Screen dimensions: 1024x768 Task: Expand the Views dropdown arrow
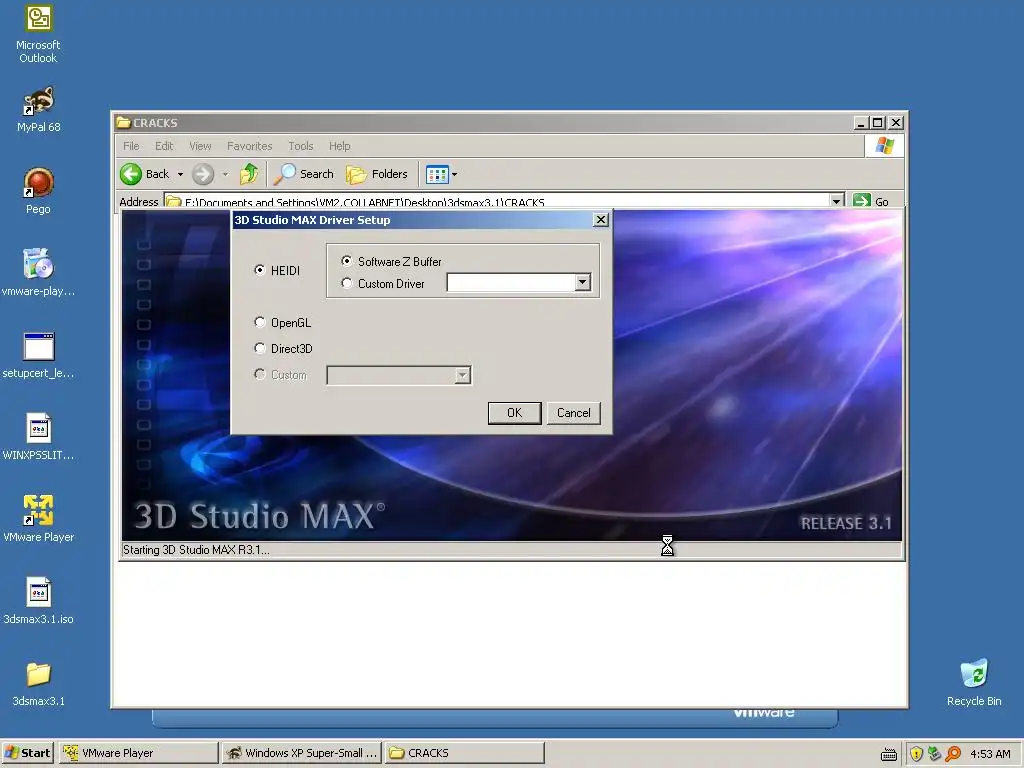click(455, 174)
